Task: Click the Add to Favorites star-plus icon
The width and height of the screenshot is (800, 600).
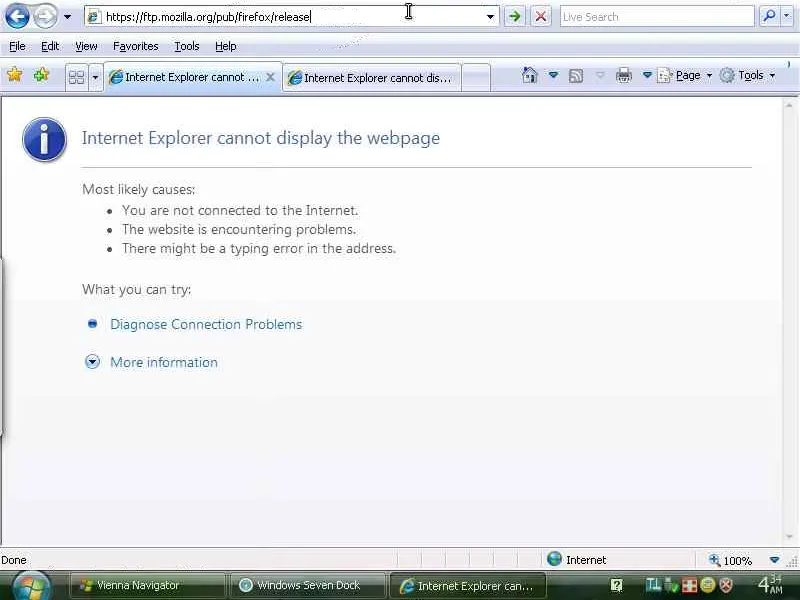Action: (x=41, y=75)
